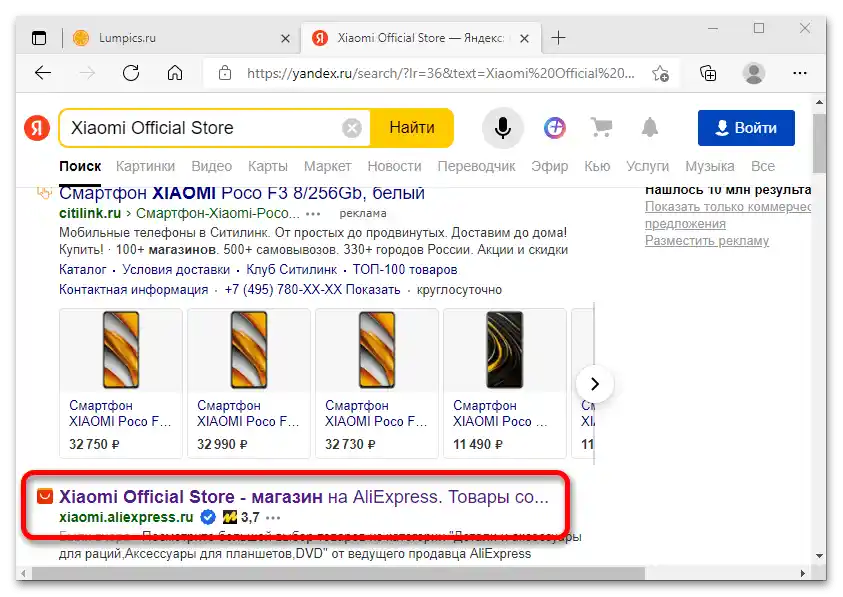This screenshot has height=597, width=843.
Task: Open the tab actions menu icon
Action: tap(39, 38)
